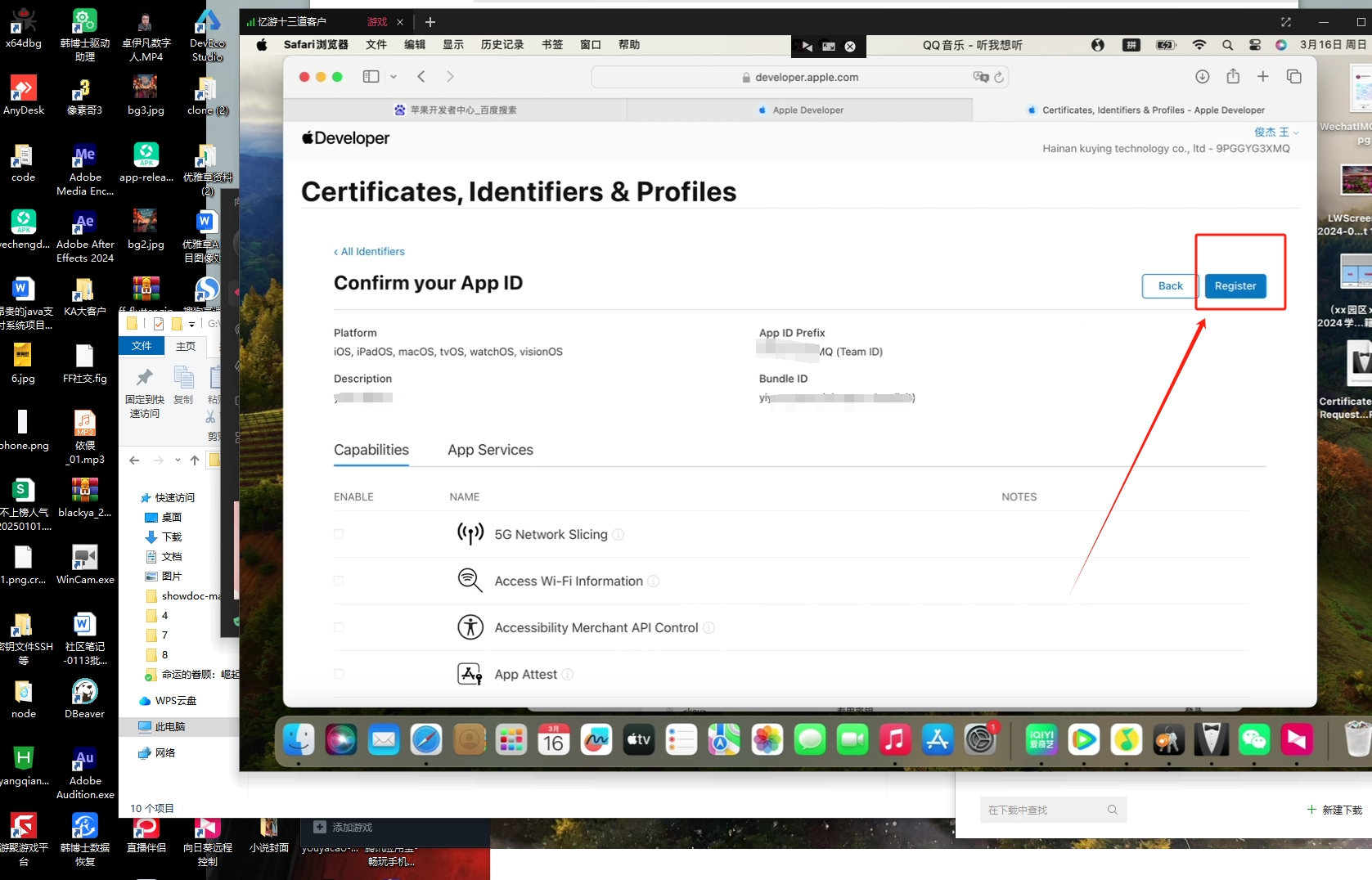Click the Explorer up-directory arrow
This screenshot has height=880, width=1372.
click(195, 460)
